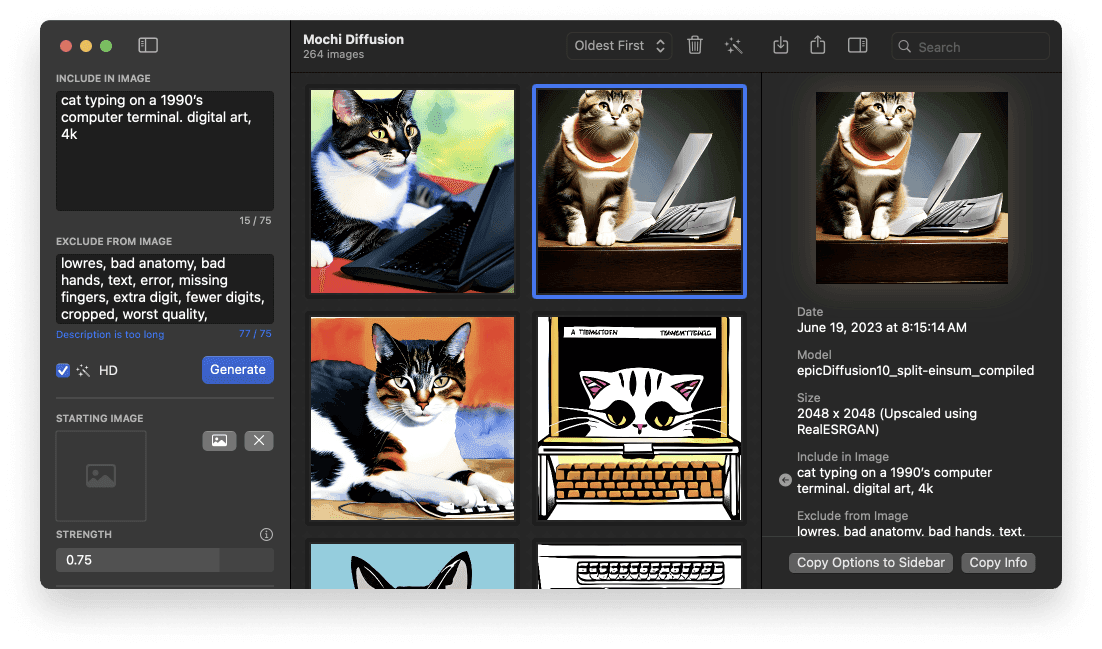Click the magic wand upscale icon in toolbar
1102x649 pixels.
pos(733,46)
